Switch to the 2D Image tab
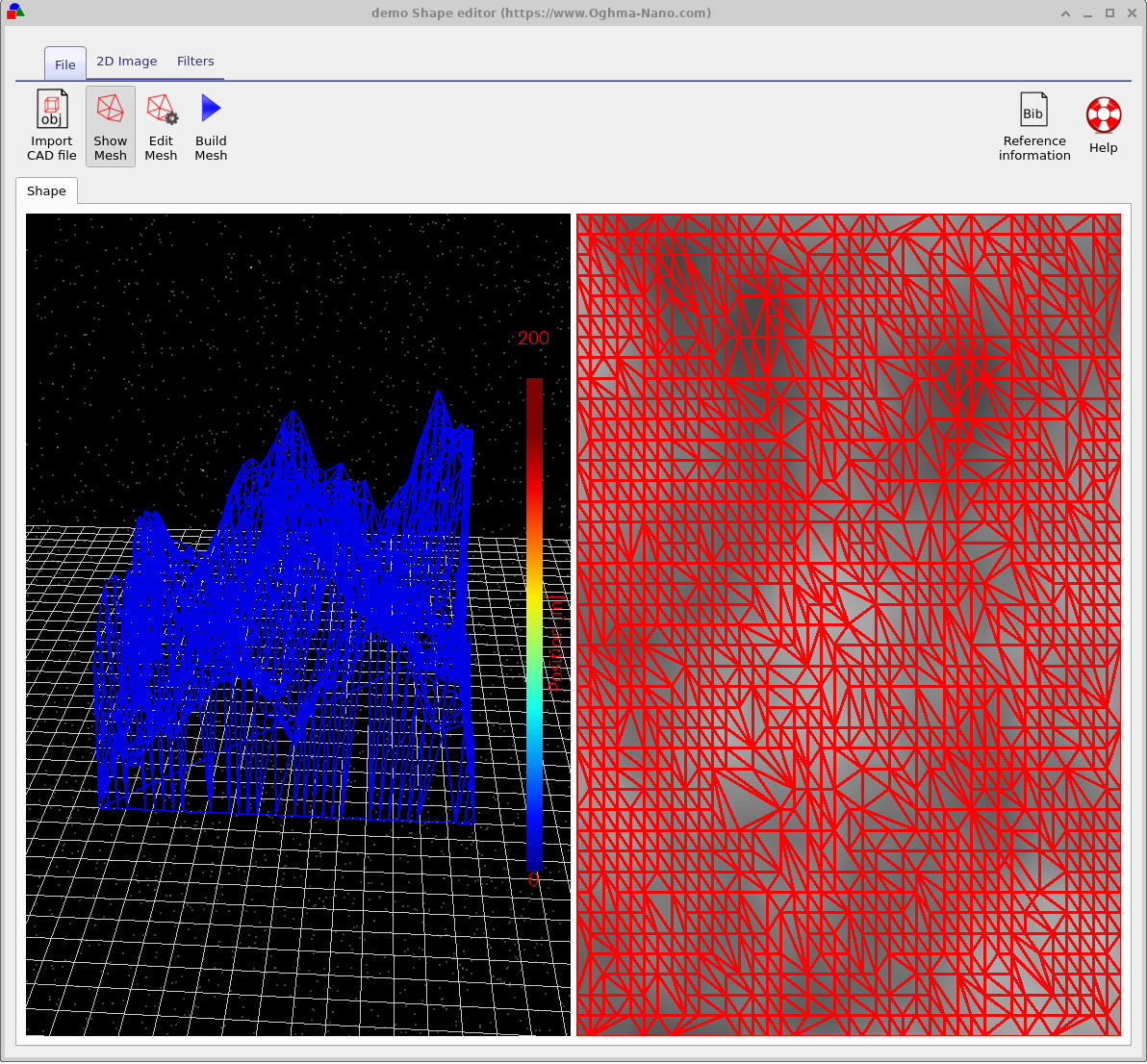This screenshot has width=1147, height=1064. tap(126, 61)
